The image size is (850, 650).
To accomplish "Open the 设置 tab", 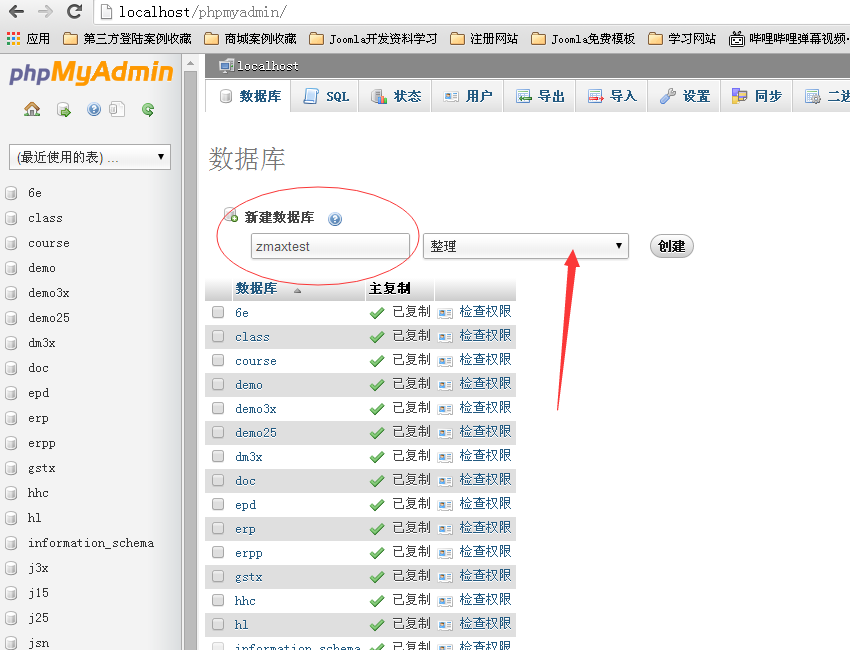I will [x=684, y=96].
